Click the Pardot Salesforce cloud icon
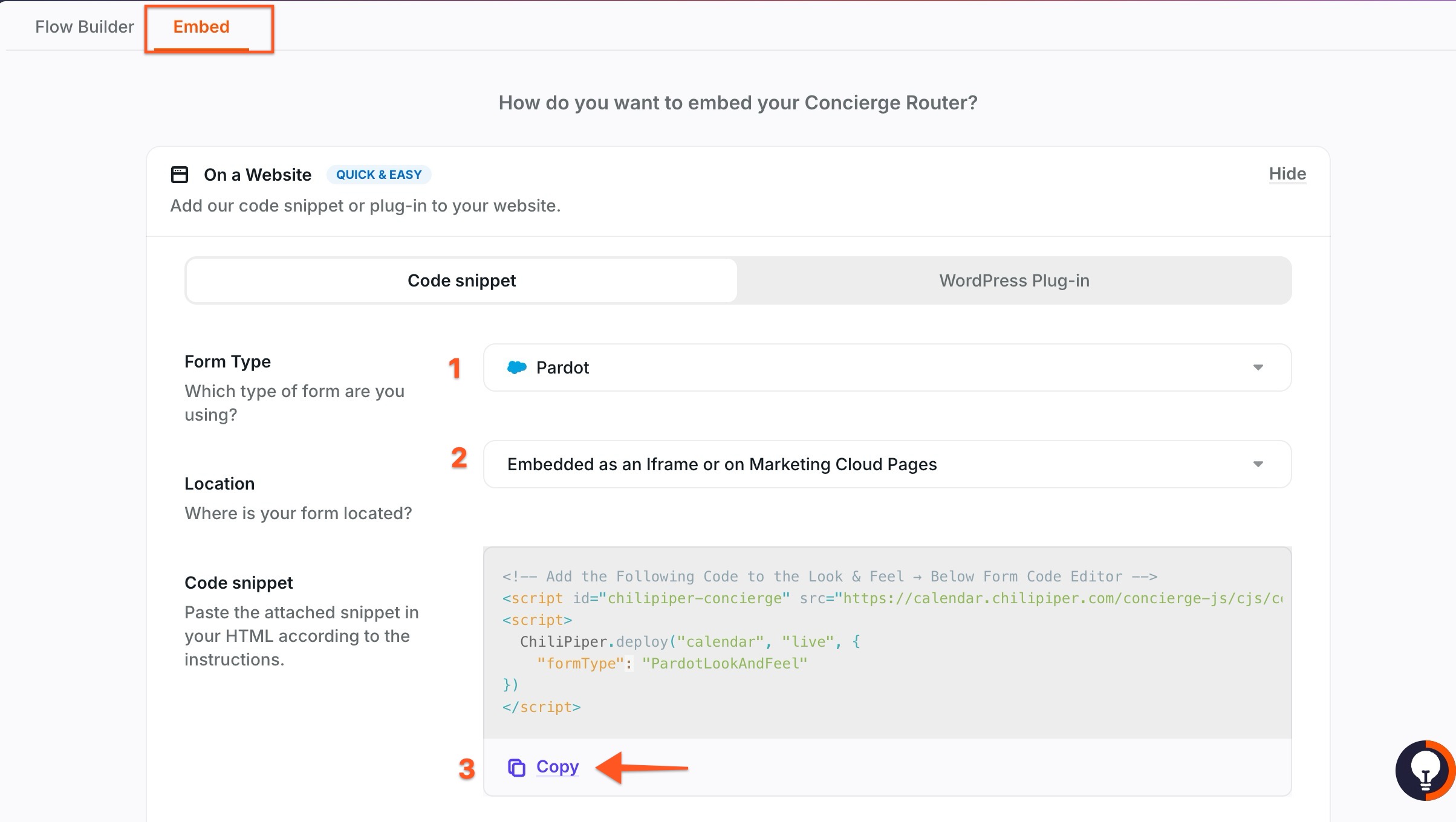The image size is (1456, 822). 517,367
